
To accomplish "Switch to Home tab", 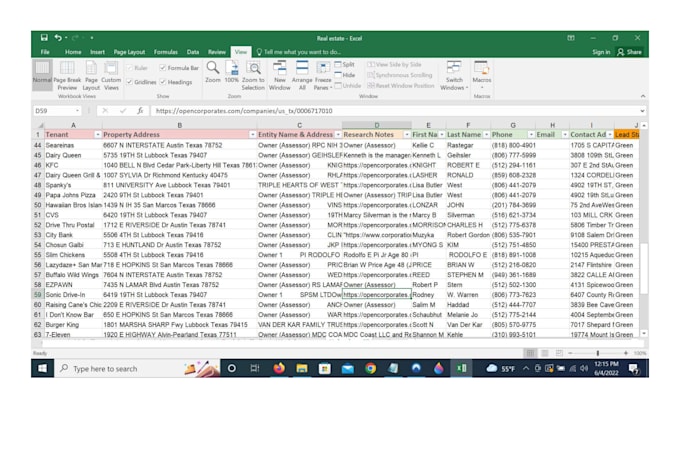I will pos(73,52).
